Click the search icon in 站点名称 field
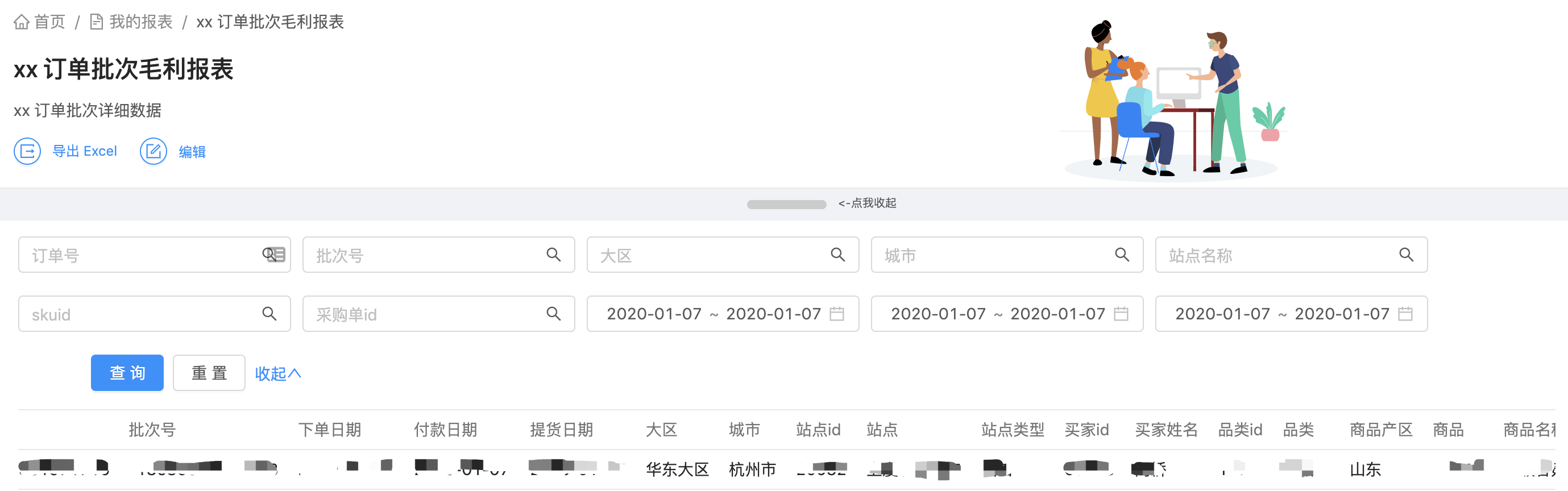 pos(1406,255)
